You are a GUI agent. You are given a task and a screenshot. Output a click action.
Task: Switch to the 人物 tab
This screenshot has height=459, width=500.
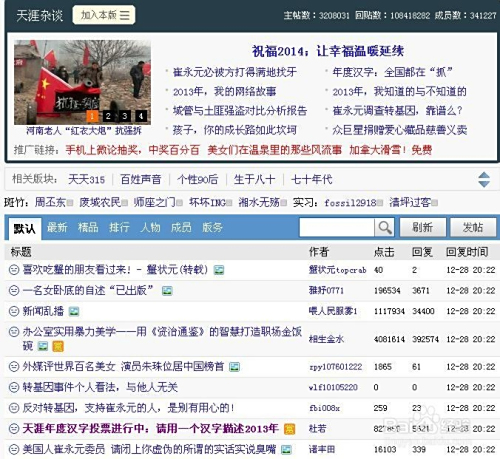[x=150, y=227]
